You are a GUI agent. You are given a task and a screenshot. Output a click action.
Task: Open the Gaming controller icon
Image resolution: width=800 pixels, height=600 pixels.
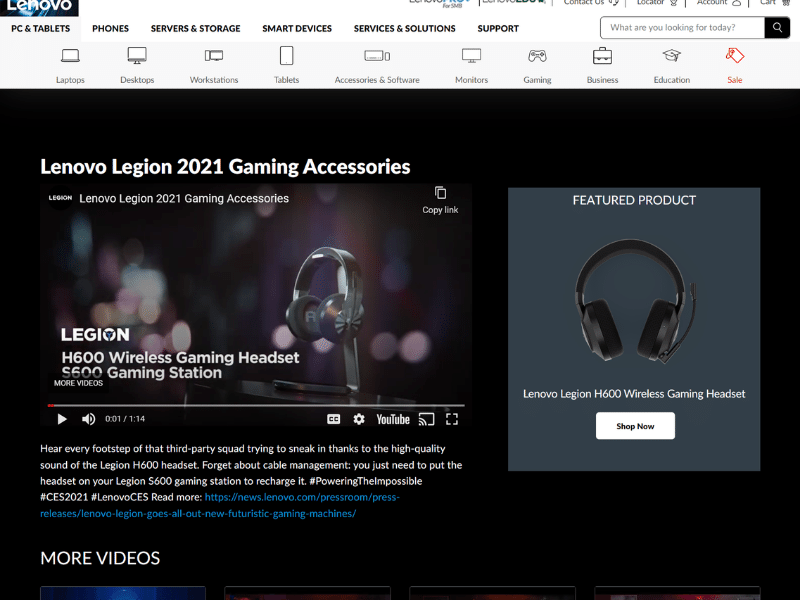click(x=537, y=56)
